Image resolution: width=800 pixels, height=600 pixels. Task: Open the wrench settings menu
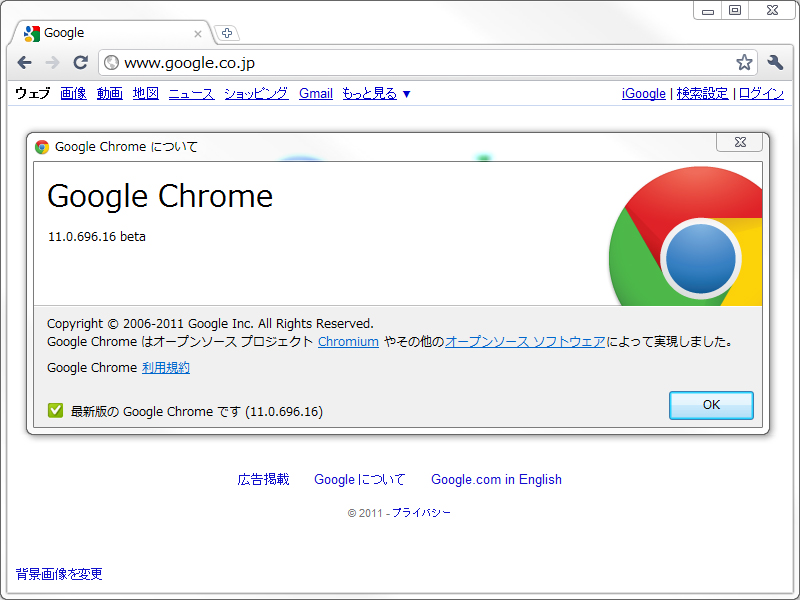click(x=774, y=62)
